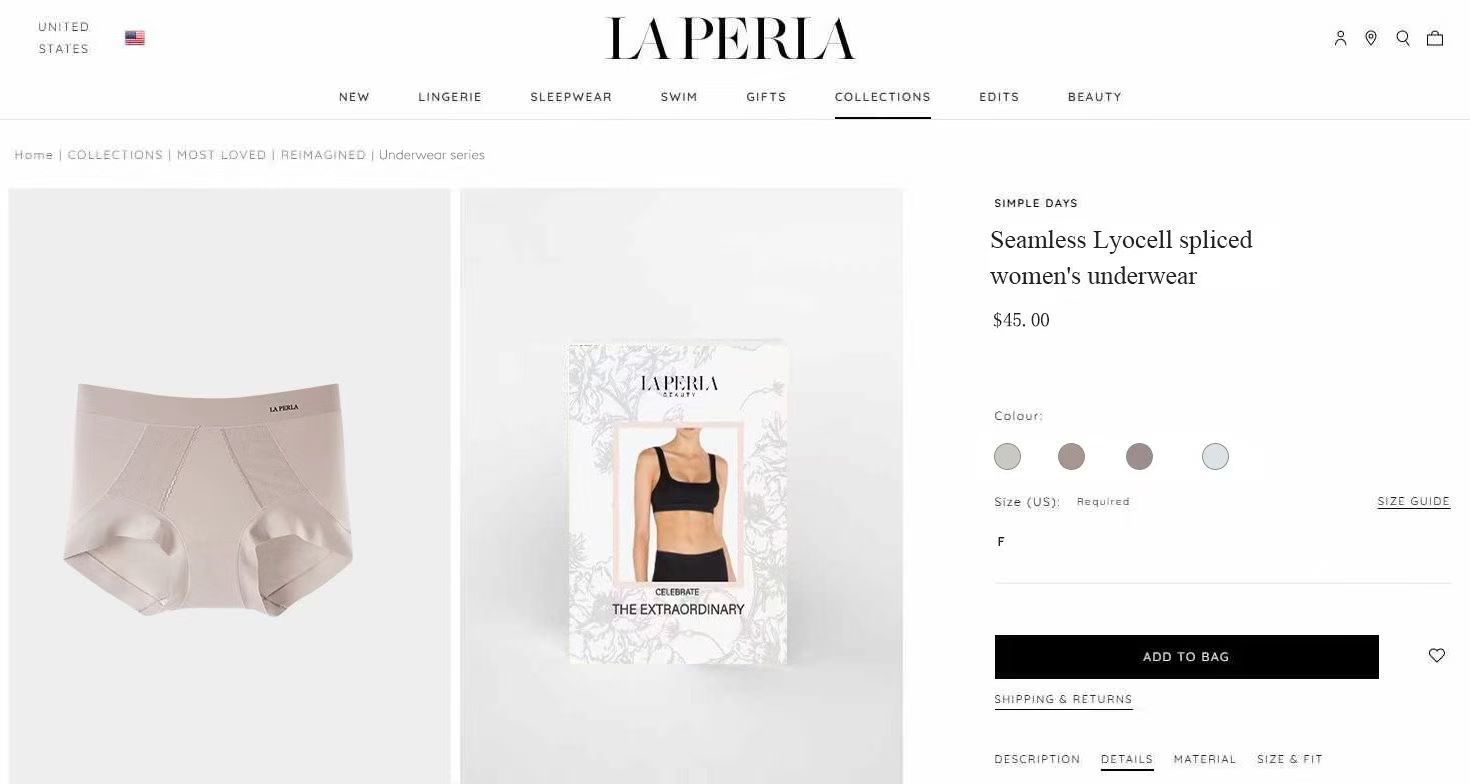This screenshot has height=784, width=1470.
Task: Open the COLLECTIONS menu
Action: (883, 97)
